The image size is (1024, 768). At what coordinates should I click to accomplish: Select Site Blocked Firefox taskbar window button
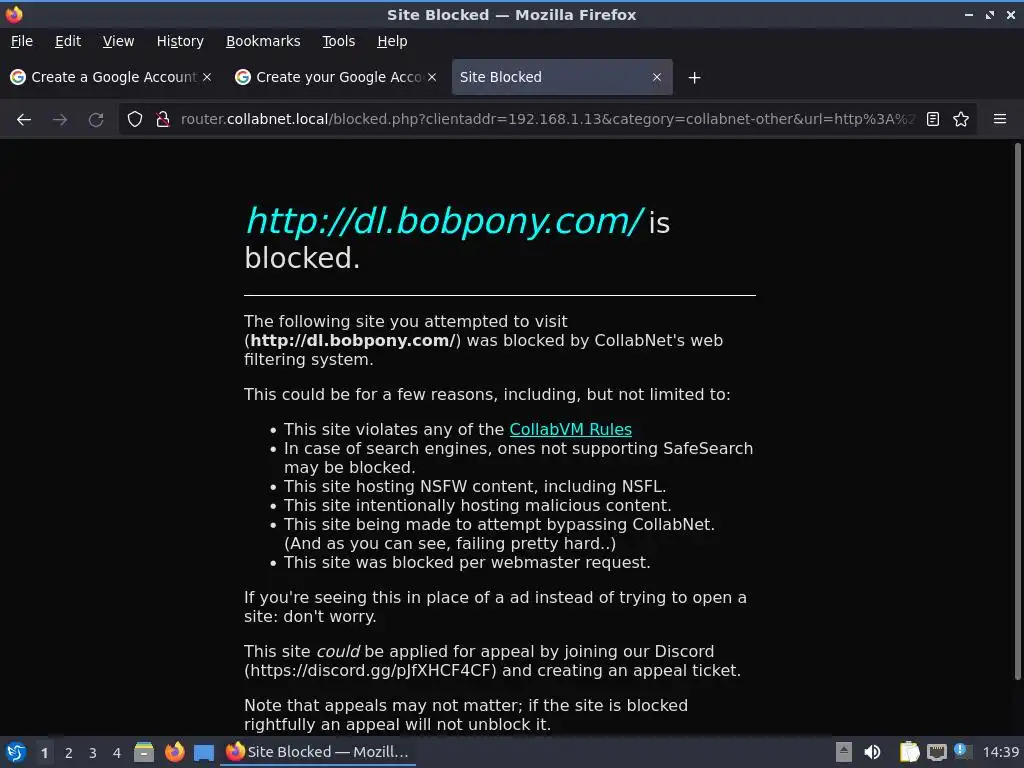[x=318, y=752]
